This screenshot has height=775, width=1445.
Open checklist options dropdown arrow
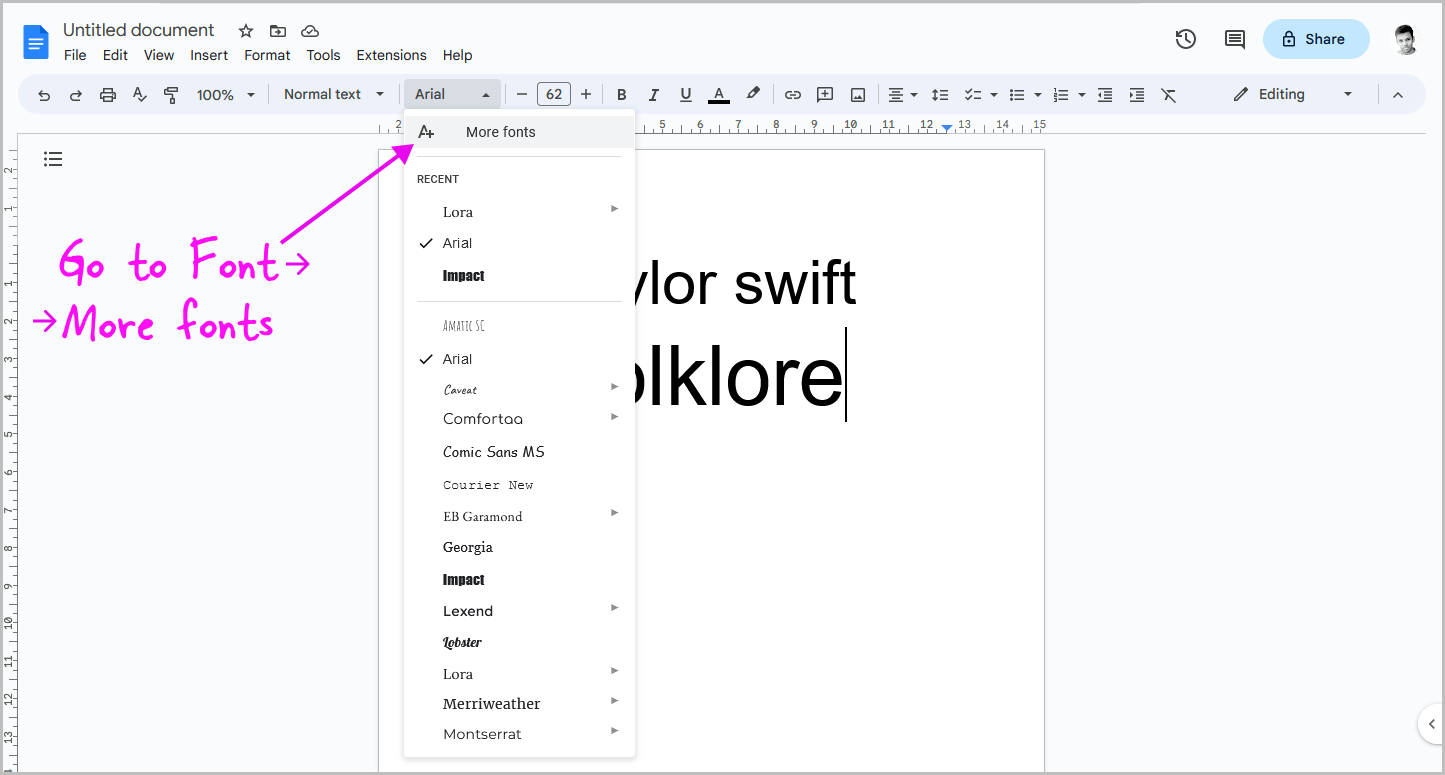[993, 95]
